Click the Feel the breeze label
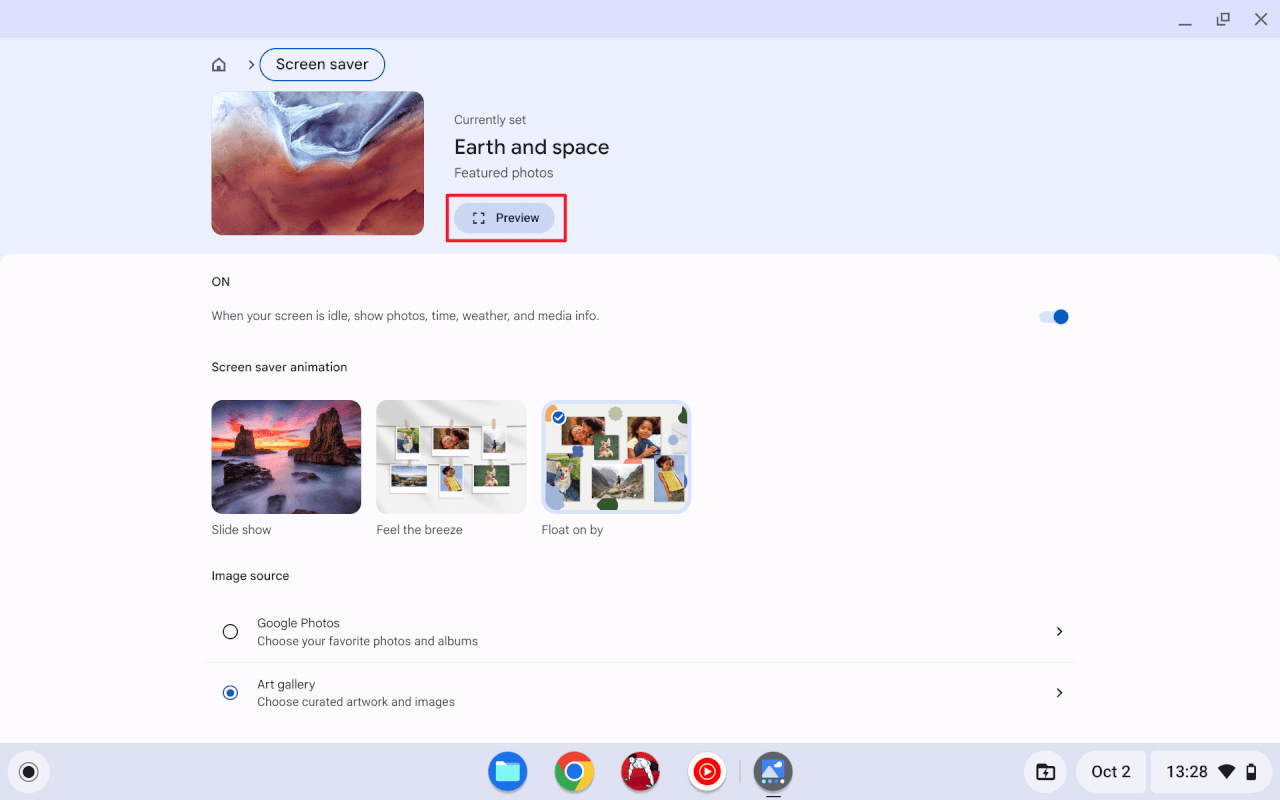Screen dimensions: 1280x800 [x=419, y=530]
